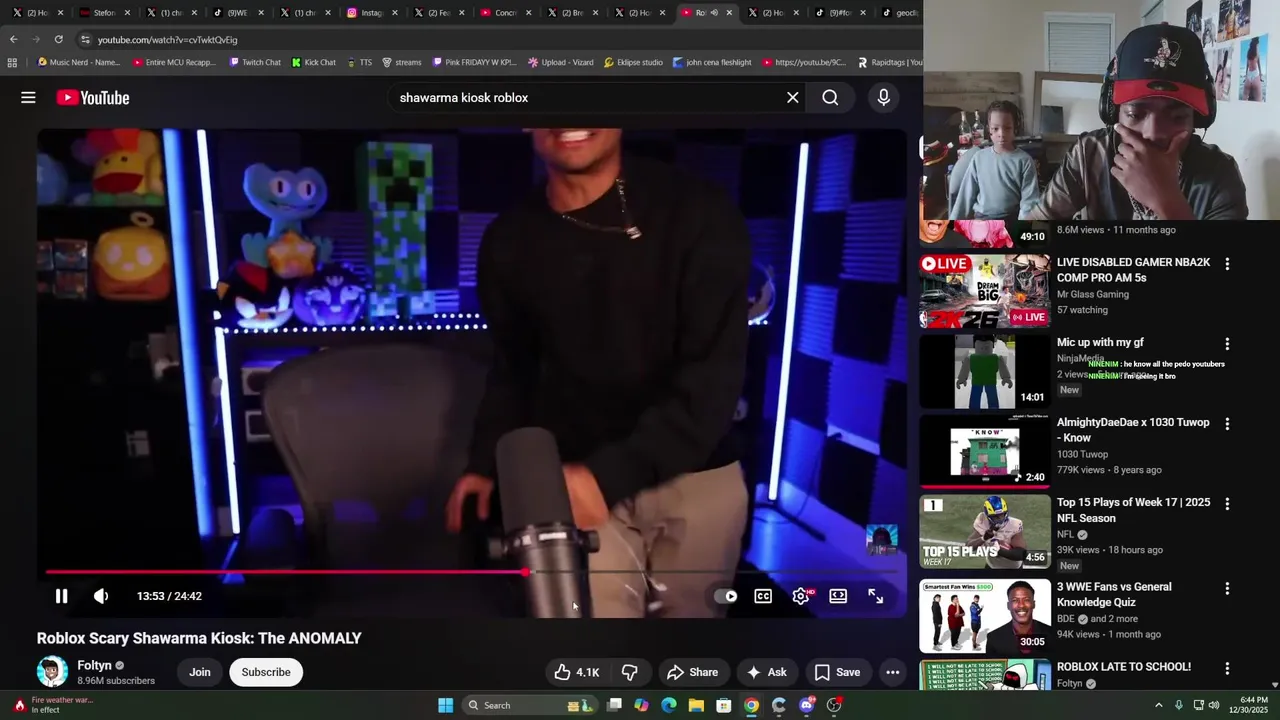Open the Twitch Chat bookmark
The image size is (1280, 720).
[255, 62]
